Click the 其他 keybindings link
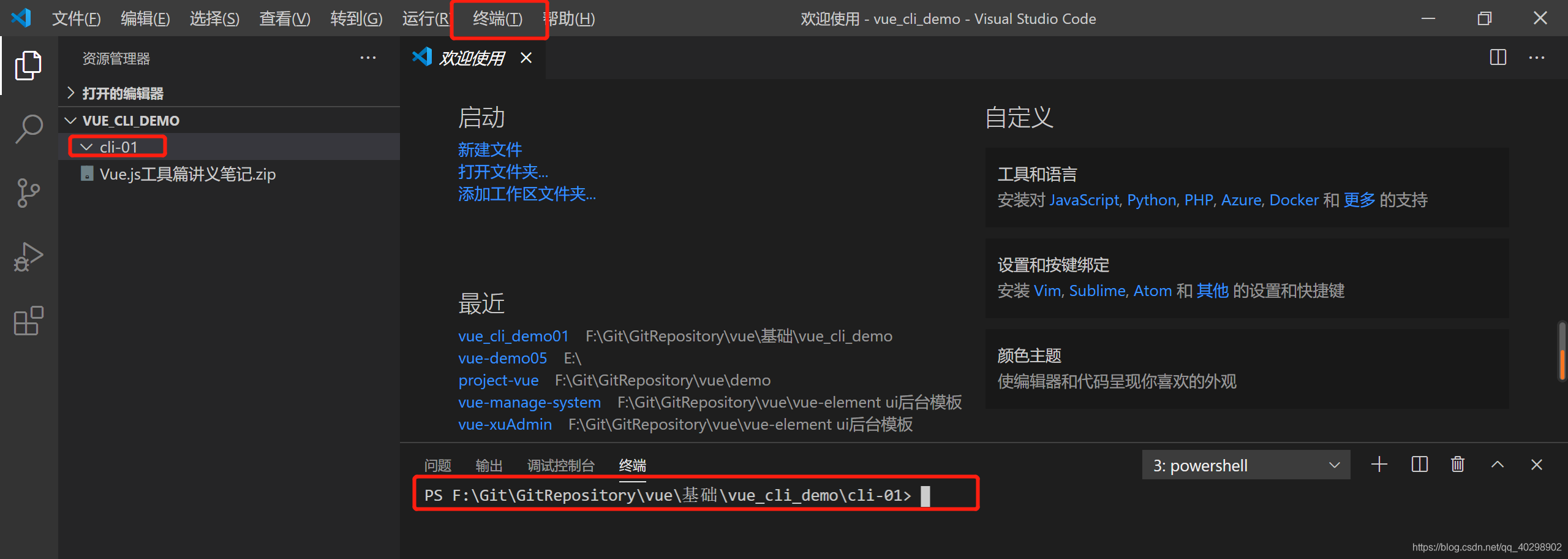Viewport: 1568px width, 559px height. pyautogui.click(x=1213, y=291)
